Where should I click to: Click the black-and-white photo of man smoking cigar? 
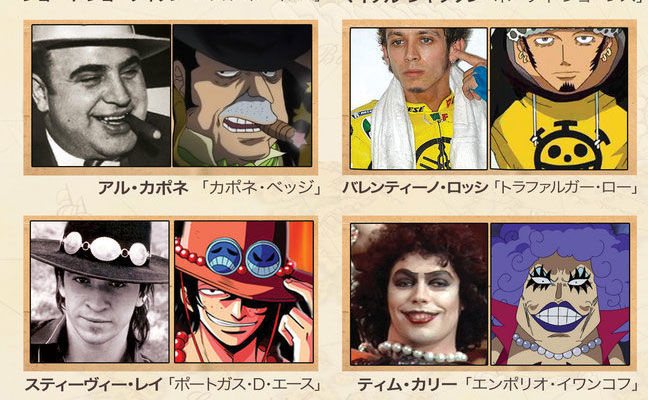101,95
